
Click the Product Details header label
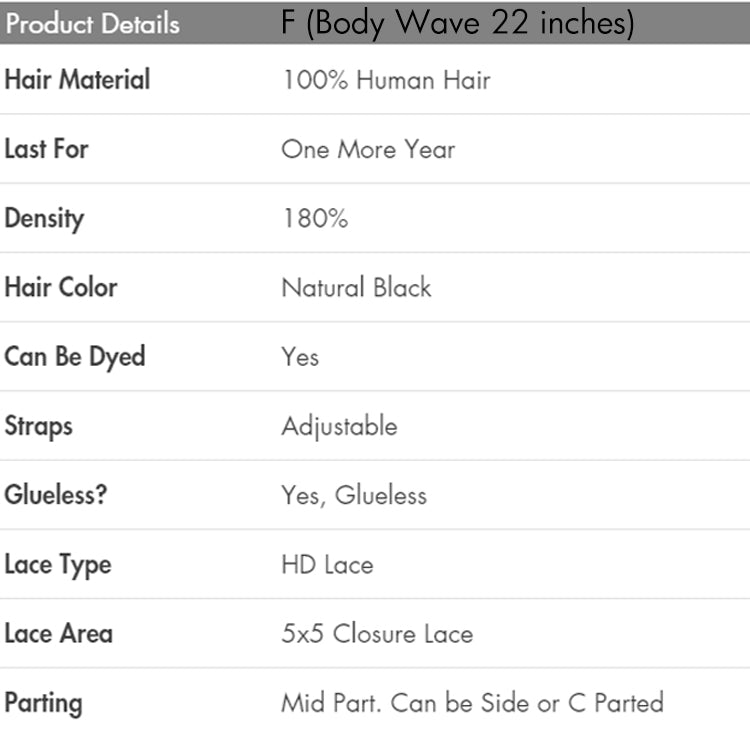click(x=92, y=23)
